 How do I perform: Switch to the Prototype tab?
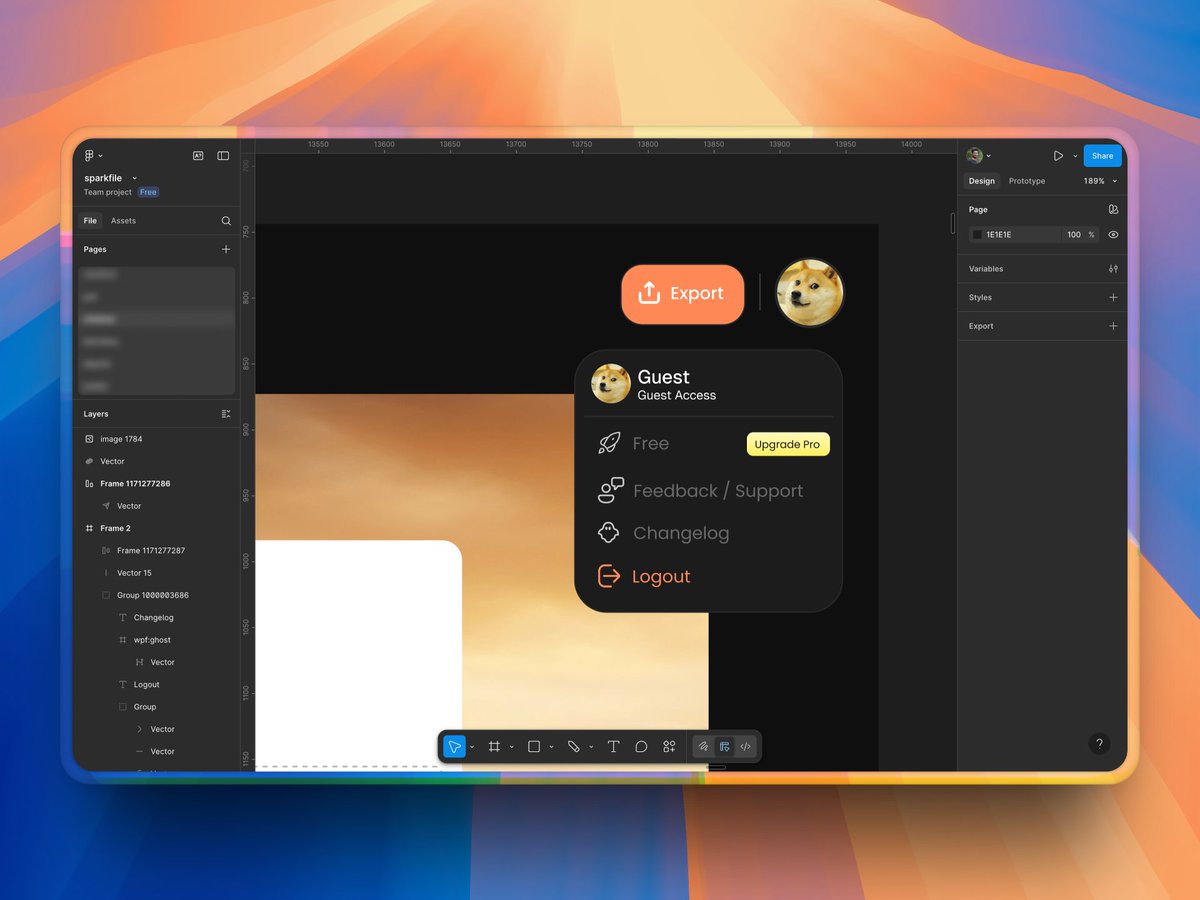pos(1027,181)
